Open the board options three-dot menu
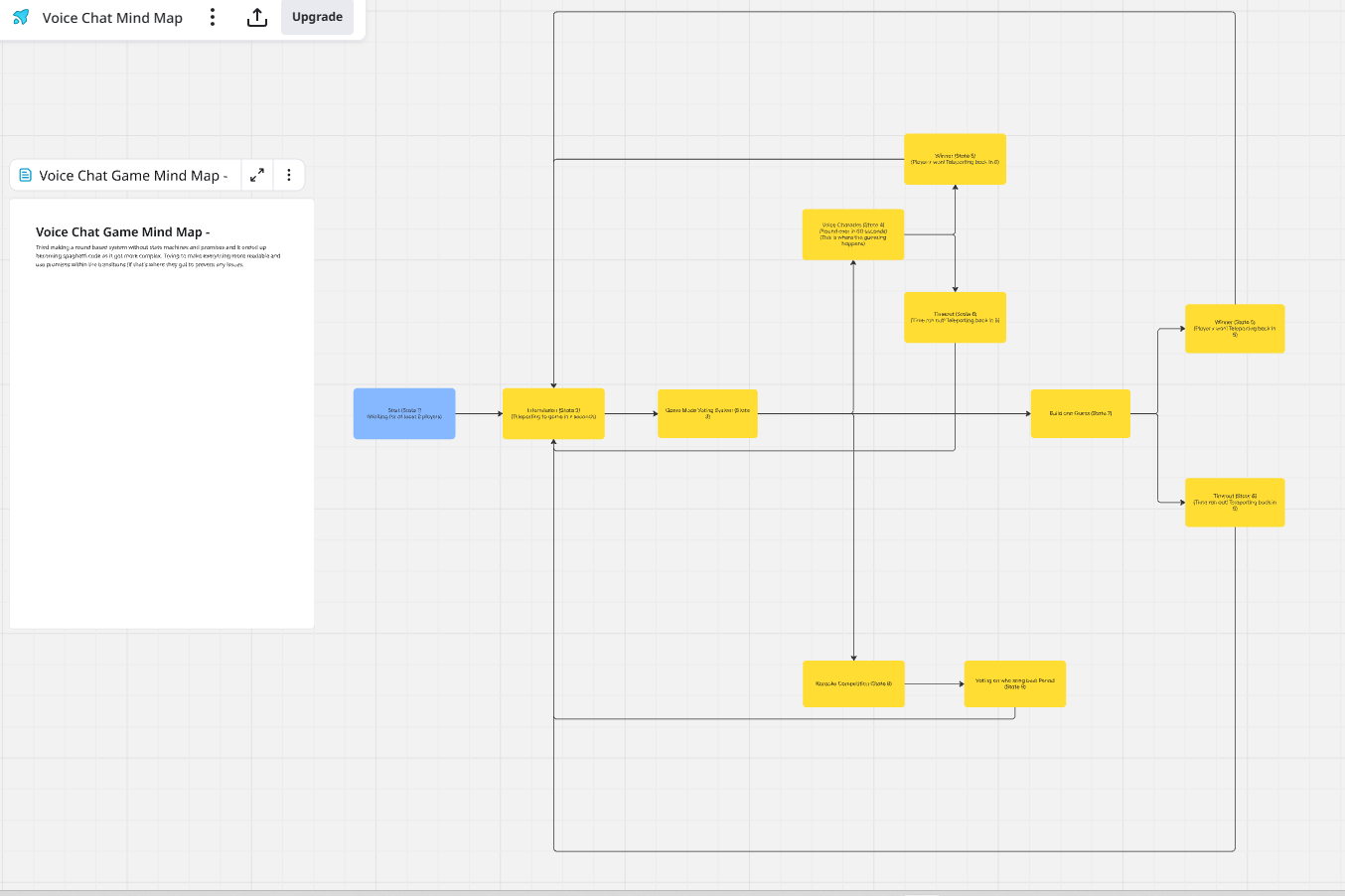Image resolution: width=1345 pixels, height=896 pixels. [213, 17]
